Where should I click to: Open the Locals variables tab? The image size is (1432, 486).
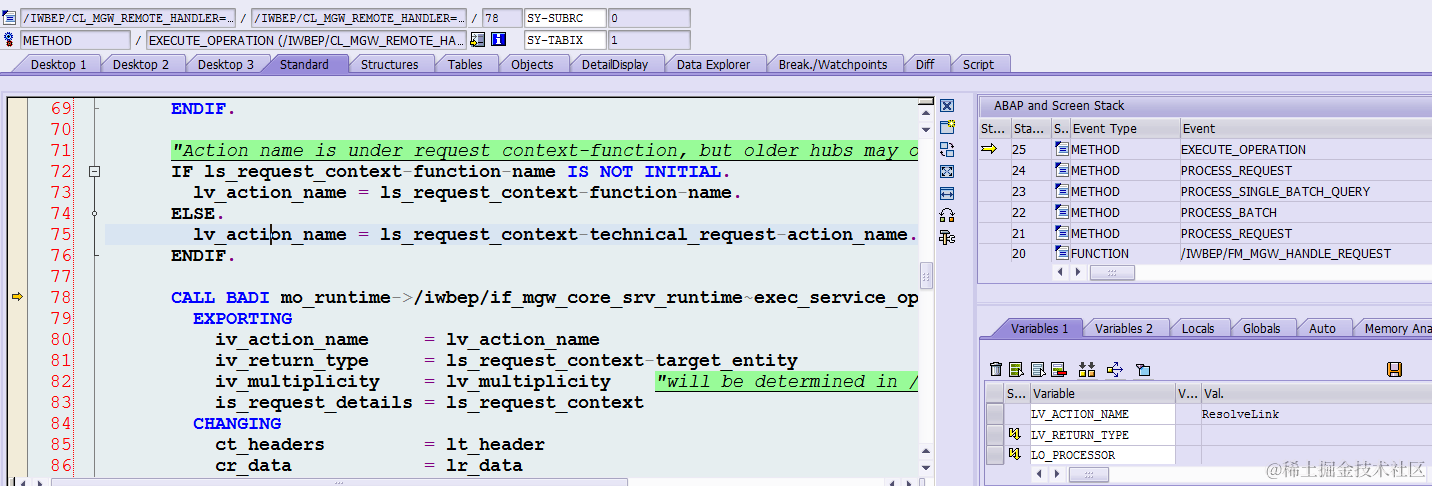1197,328
